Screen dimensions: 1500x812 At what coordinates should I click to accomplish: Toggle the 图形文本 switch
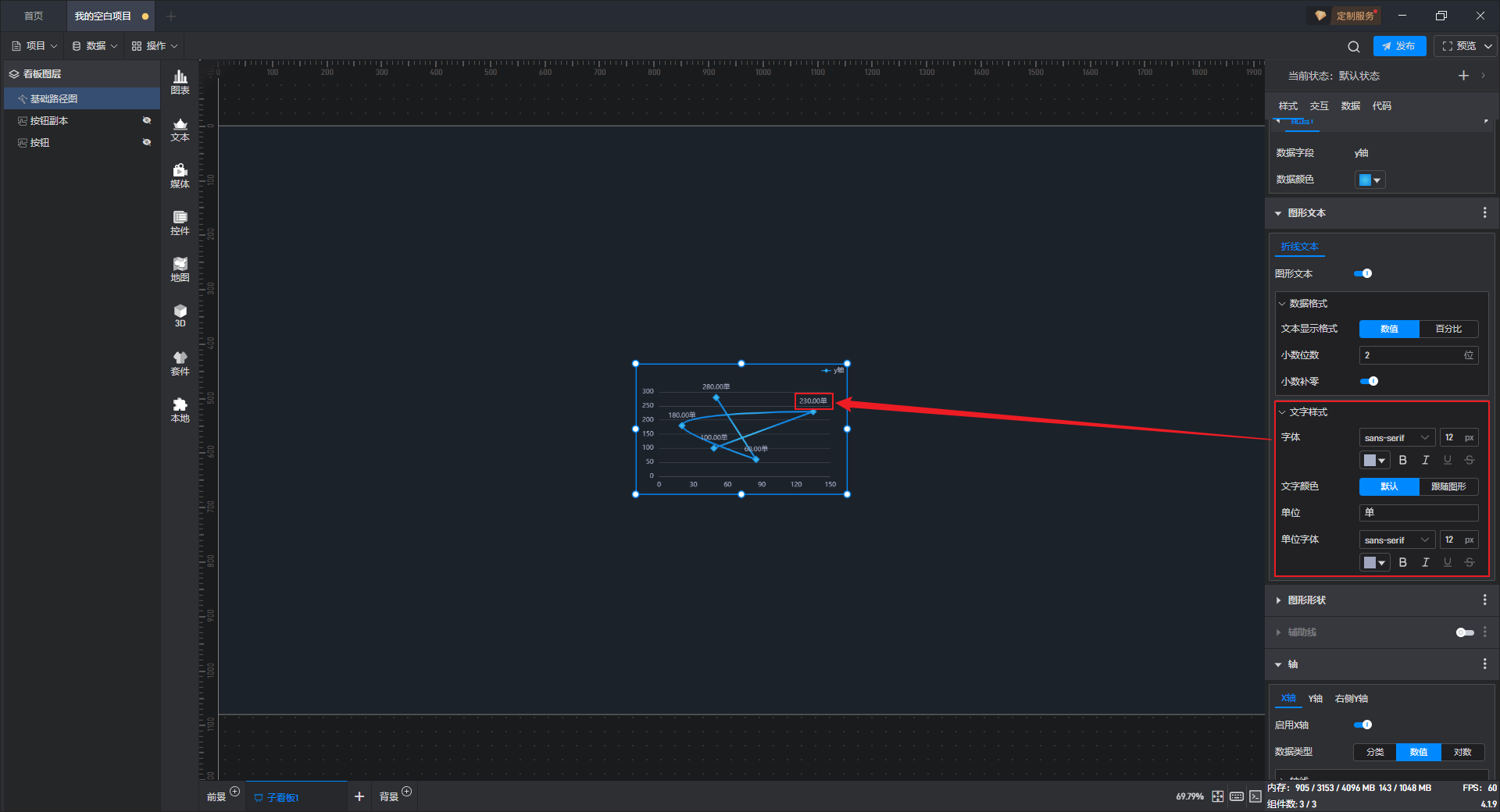[x=1363, y=274]
